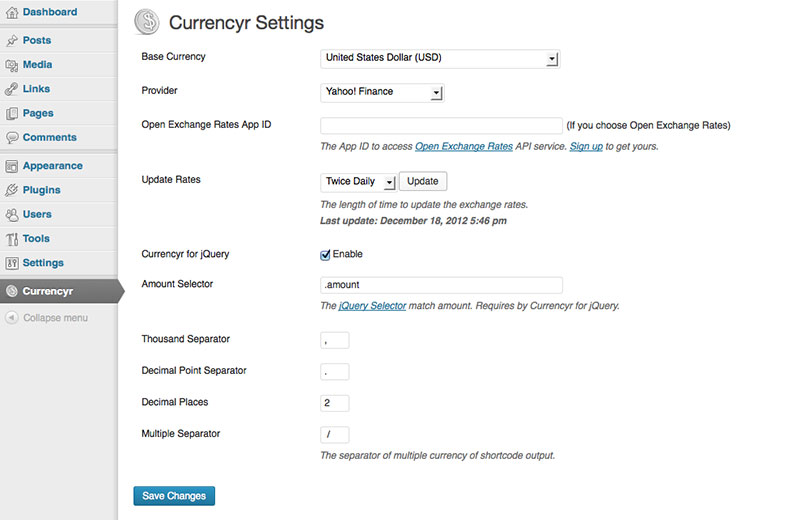Open the jQuery Selector link
Screen dimensions: 800x520
click(x=372, y=306)
